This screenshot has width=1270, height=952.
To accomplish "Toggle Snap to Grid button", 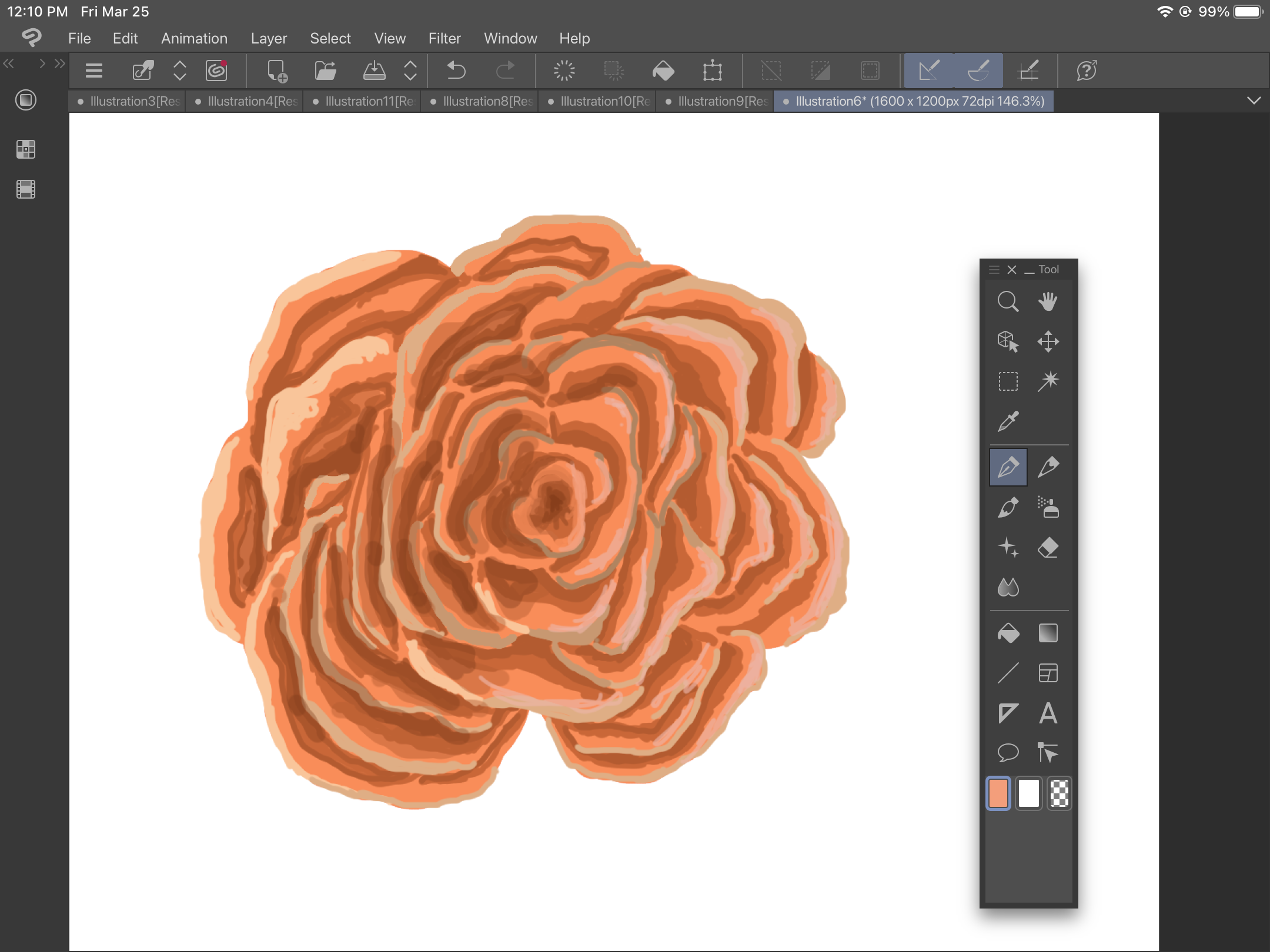I will pos(1028,71).
